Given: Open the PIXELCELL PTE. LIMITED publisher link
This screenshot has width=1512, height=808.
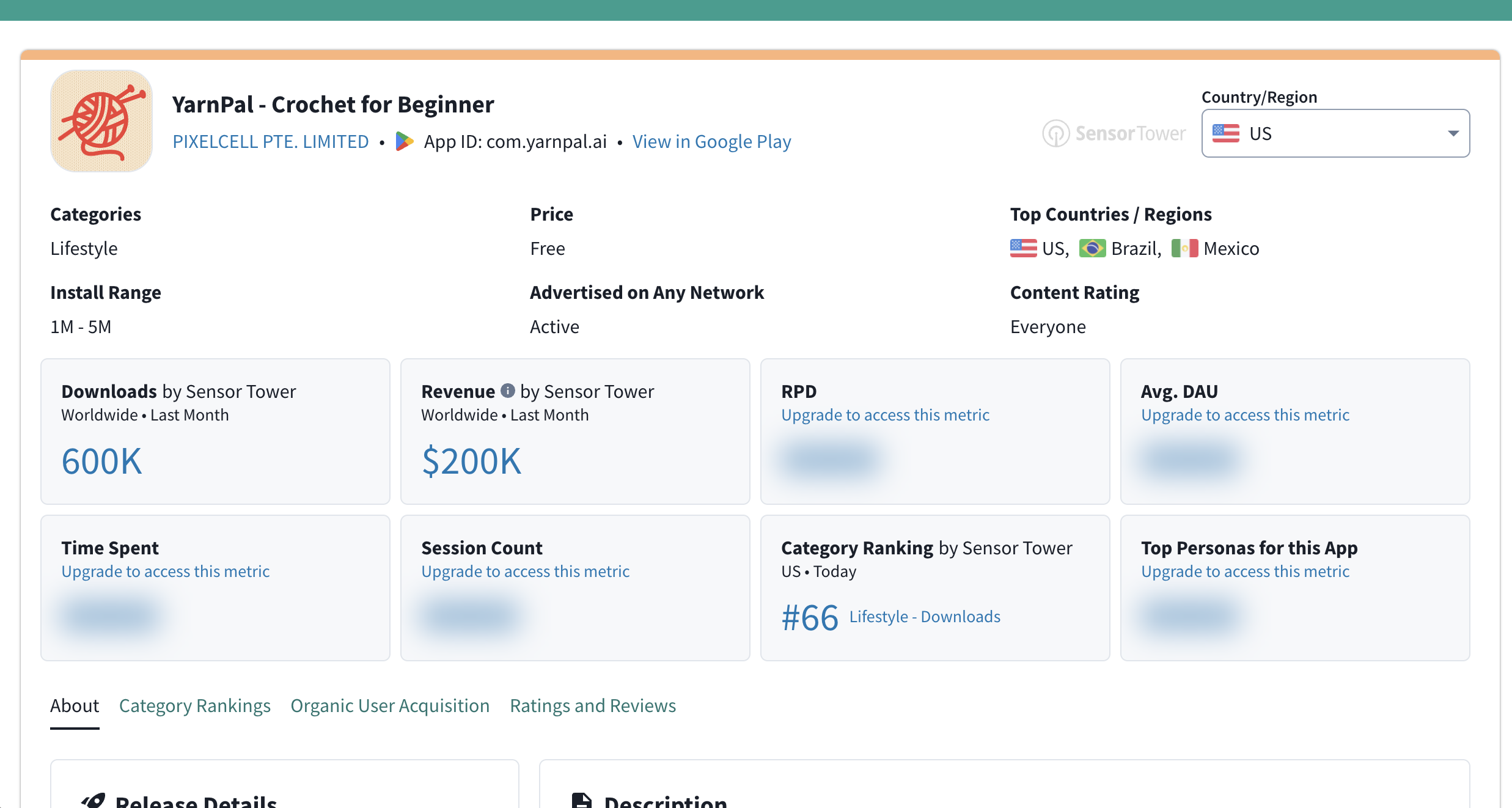Looking at the screenshot, I should coord(271,141).
